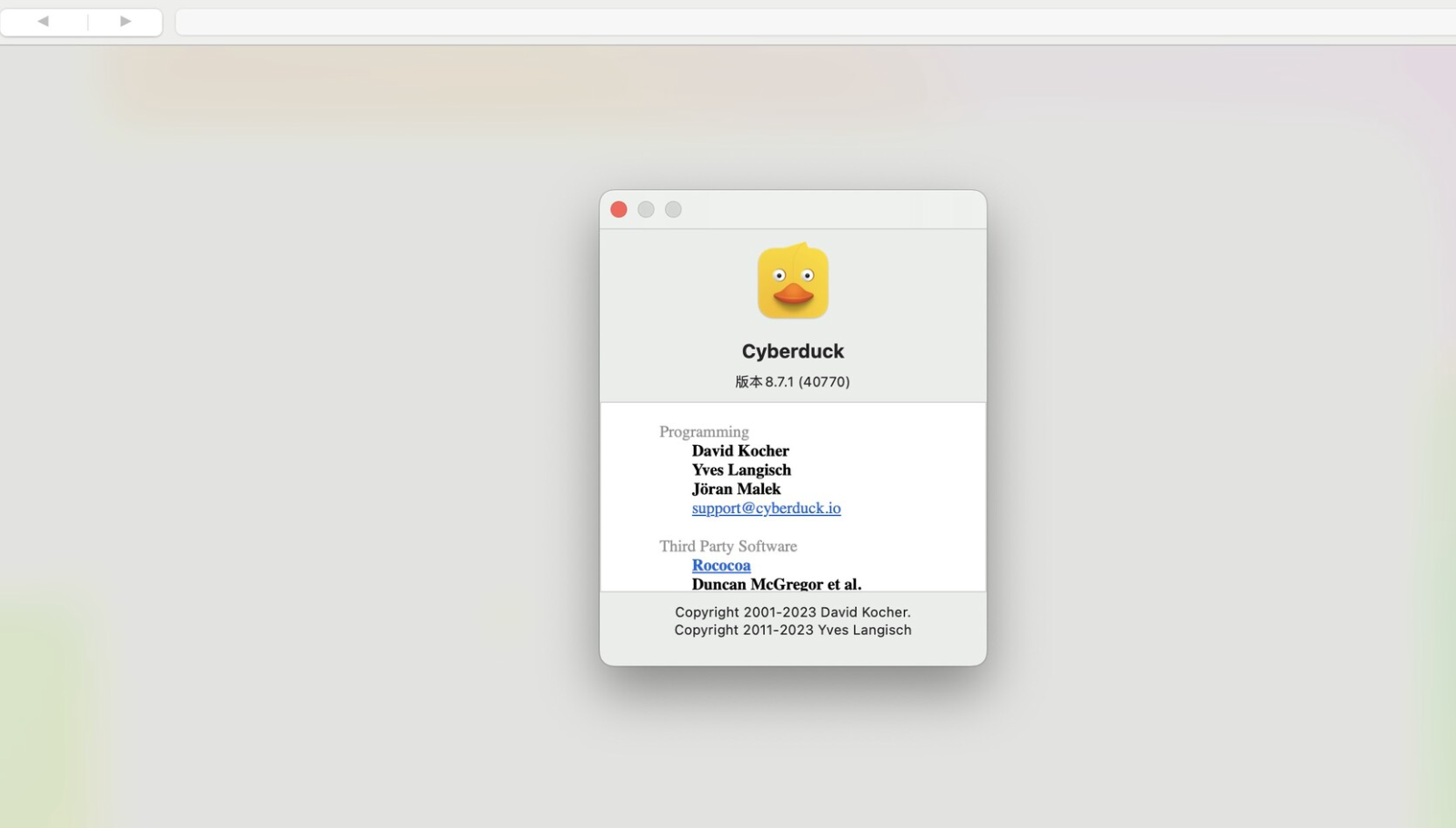Click the name David Kocher in credits

740,450
